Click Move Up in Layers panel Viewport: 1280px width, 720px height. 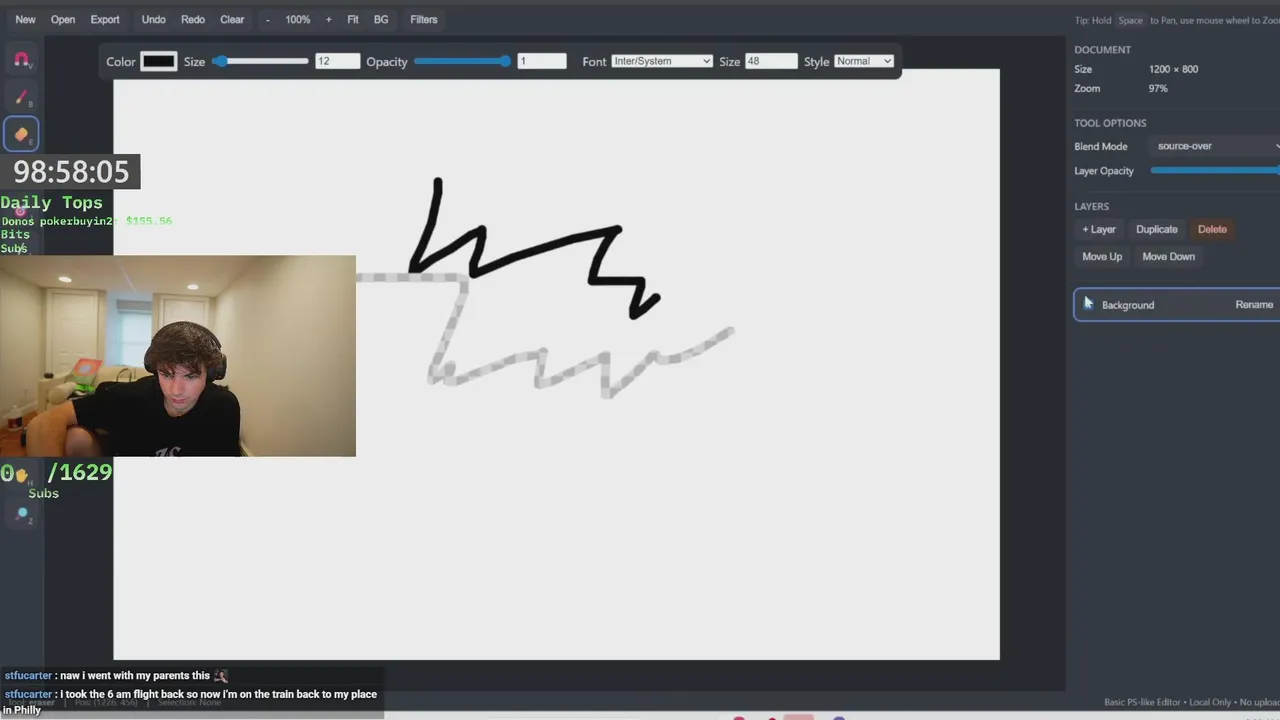click(1102, 256)
